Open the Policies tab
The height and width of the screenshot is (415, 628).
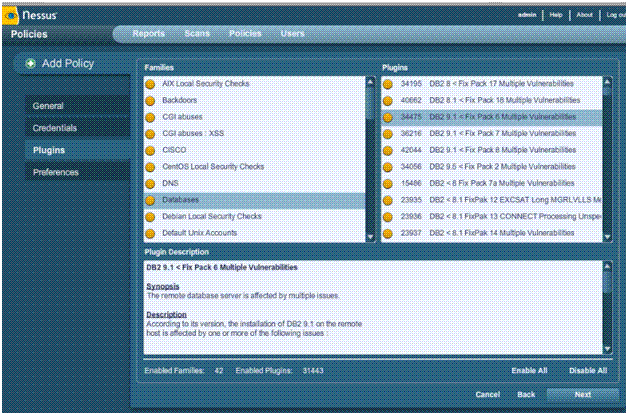click(x=245, y=34)
